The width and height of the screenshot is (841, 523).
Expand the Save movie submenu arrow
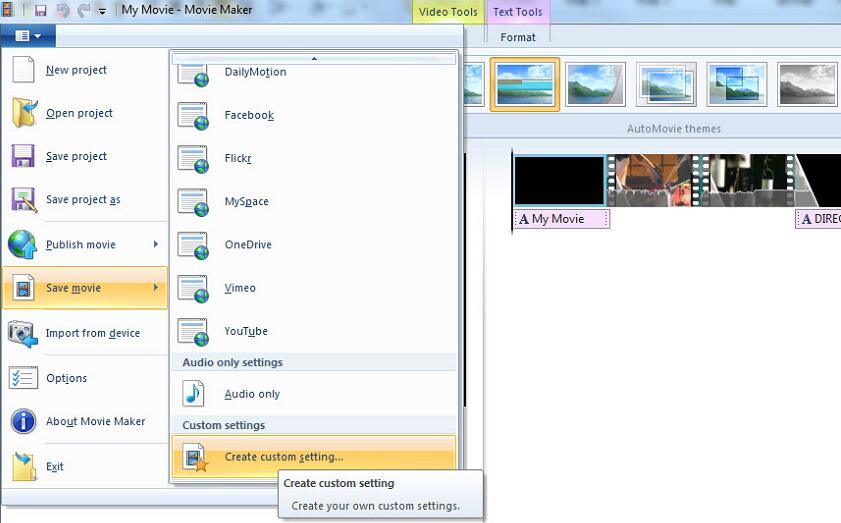pyautogui.click(x=156, y=288)
